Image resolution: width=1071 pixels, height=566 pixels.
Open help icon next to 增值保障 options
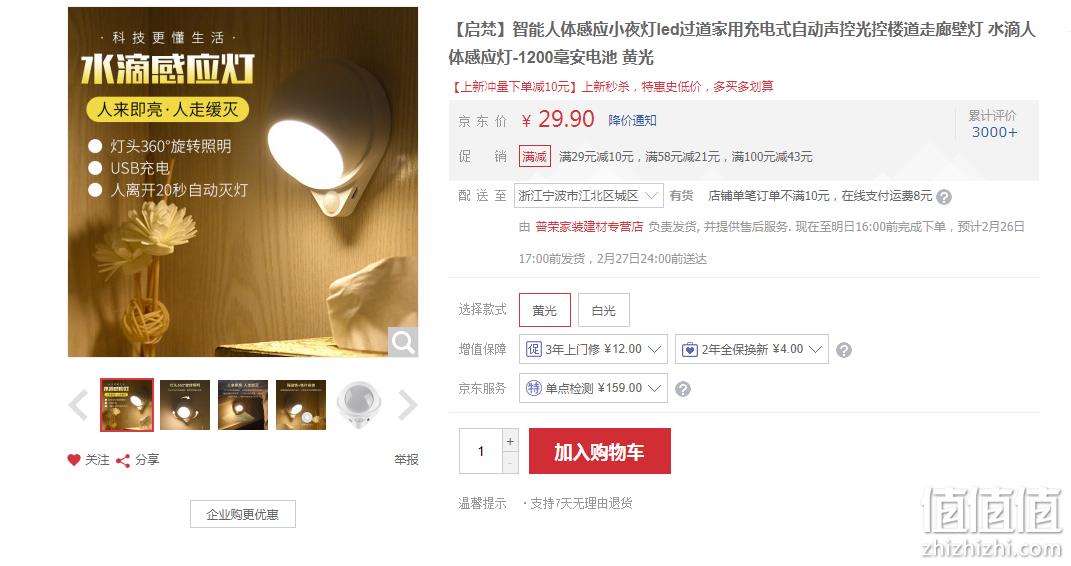click(x=844, y=350)
